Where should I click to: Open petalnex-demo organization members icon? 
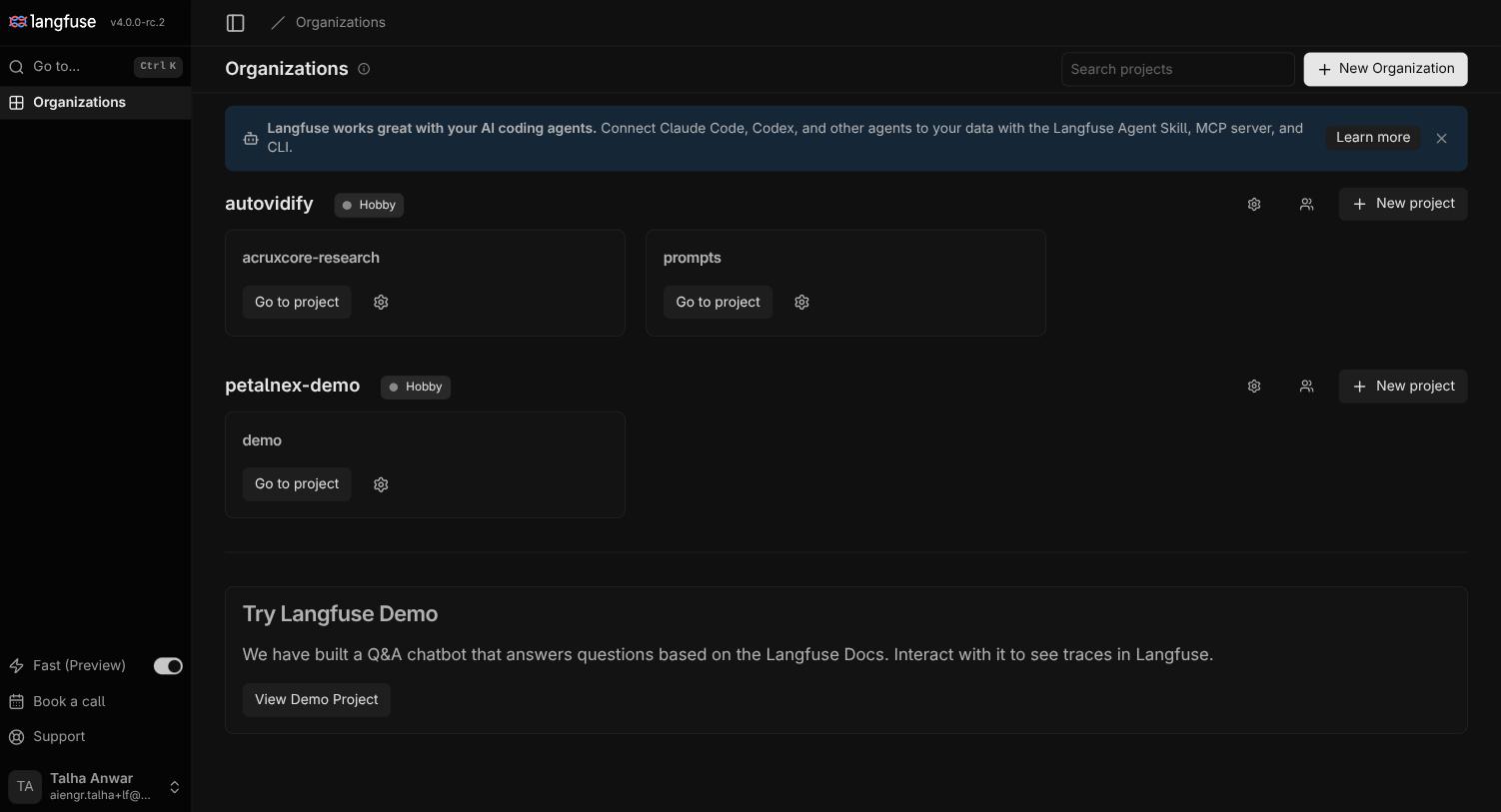coord(1306,387)
